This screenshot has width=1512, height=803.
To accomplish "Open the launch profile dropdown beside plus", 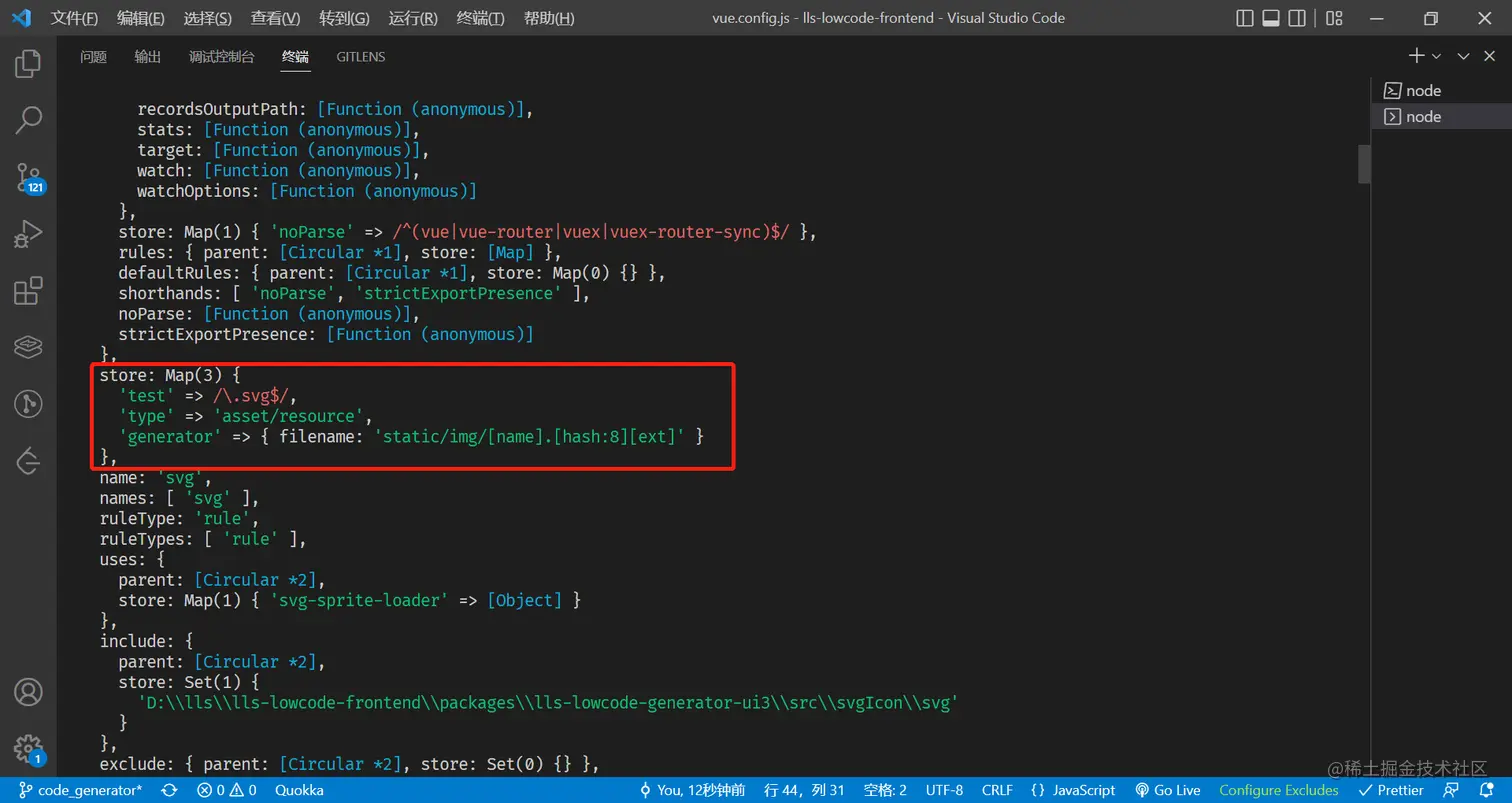I will [x=1436, y=56].
